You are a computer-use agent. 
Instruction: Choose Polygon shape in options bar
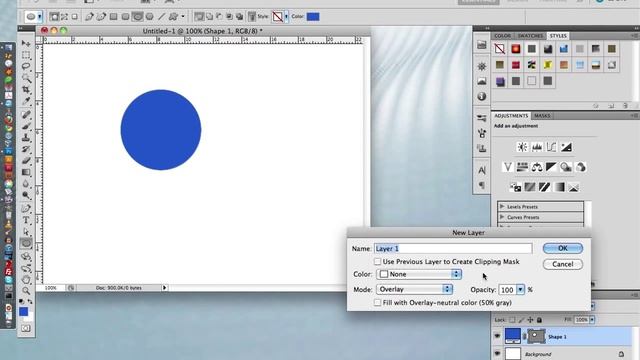click(x=149, y=17)
